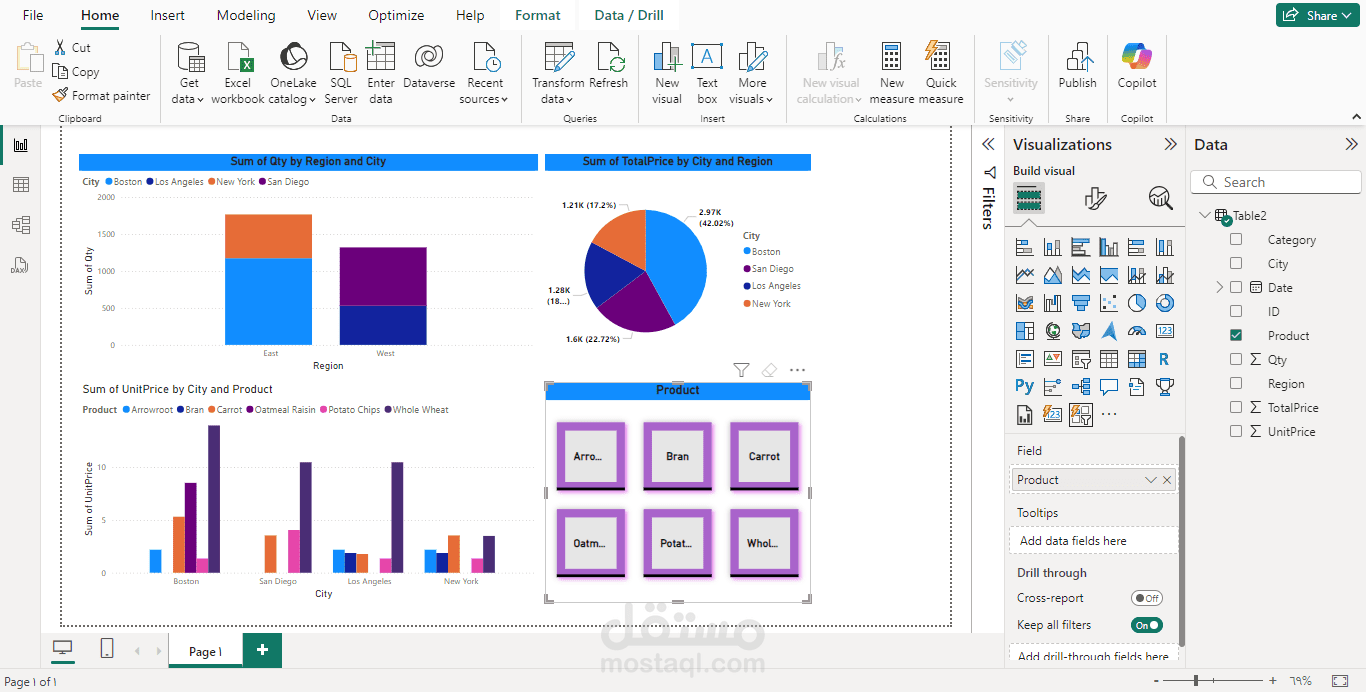Choose the Python visual icon
Viewport: 1366px width, 692px height.
[x=1025, y=386]
